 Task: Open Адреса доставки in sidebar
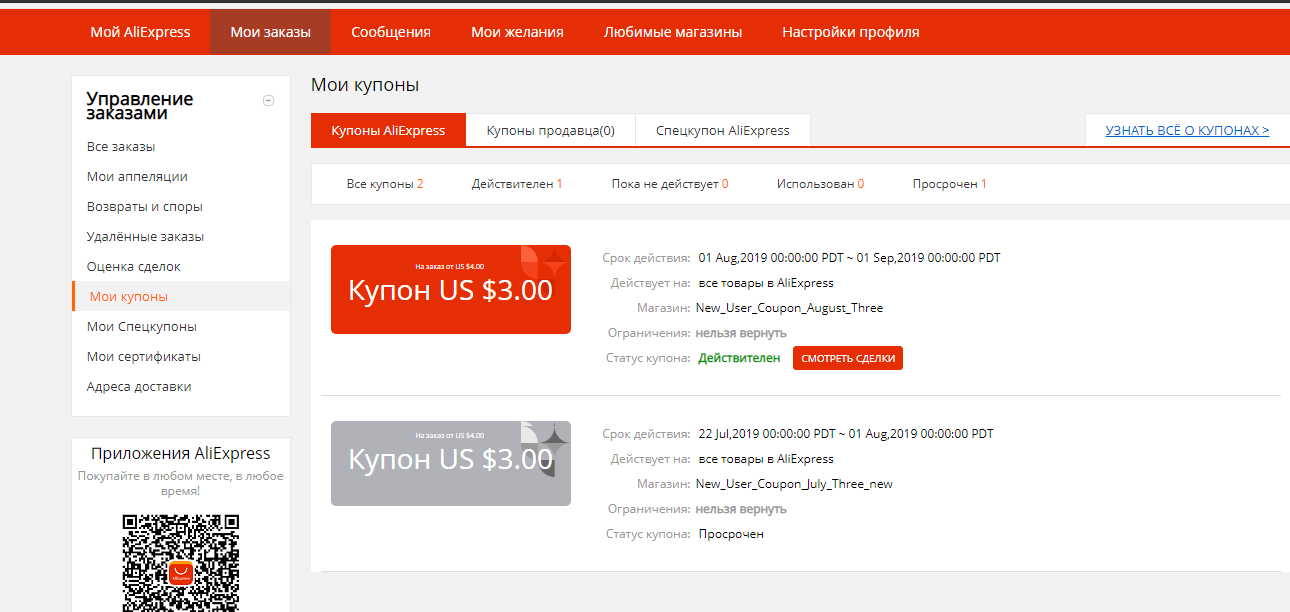tap(139, 387)
